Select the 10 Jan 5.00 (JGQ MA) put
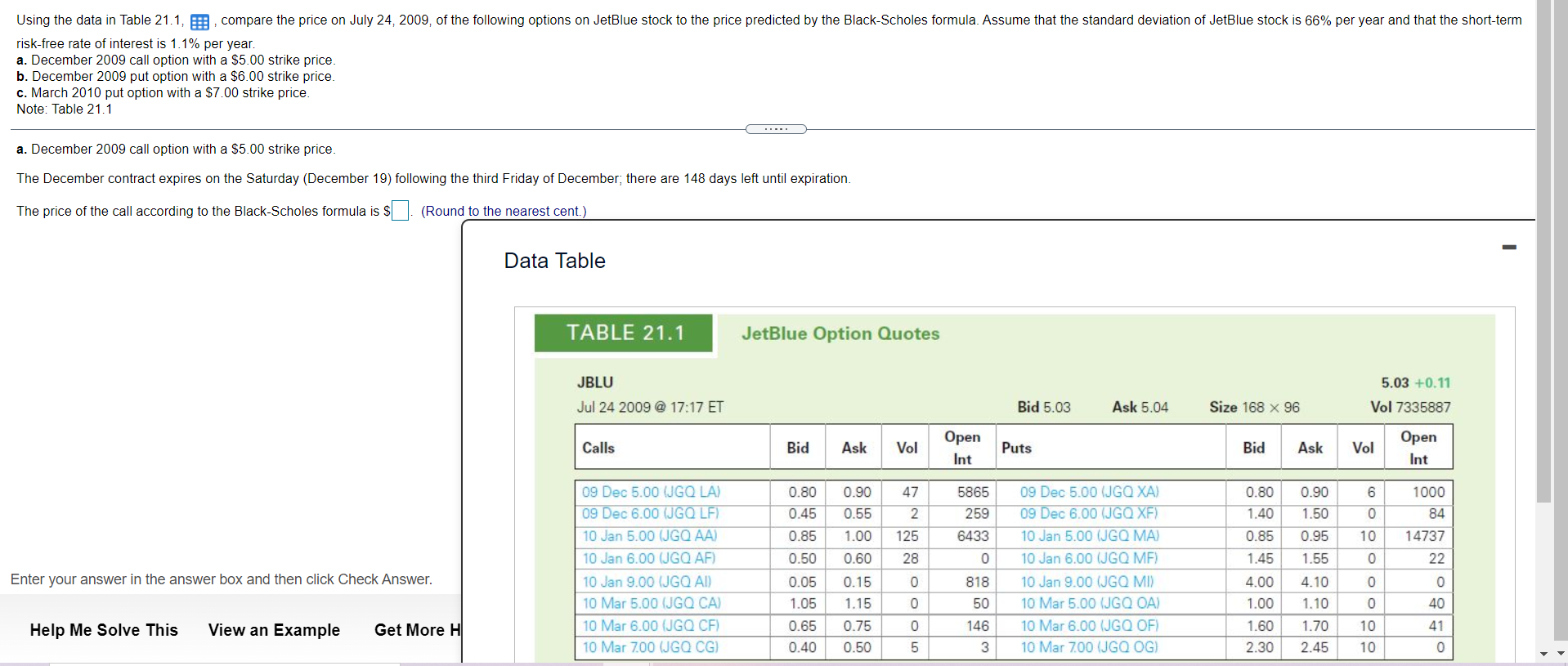1568x666 pixels. 1090,536
